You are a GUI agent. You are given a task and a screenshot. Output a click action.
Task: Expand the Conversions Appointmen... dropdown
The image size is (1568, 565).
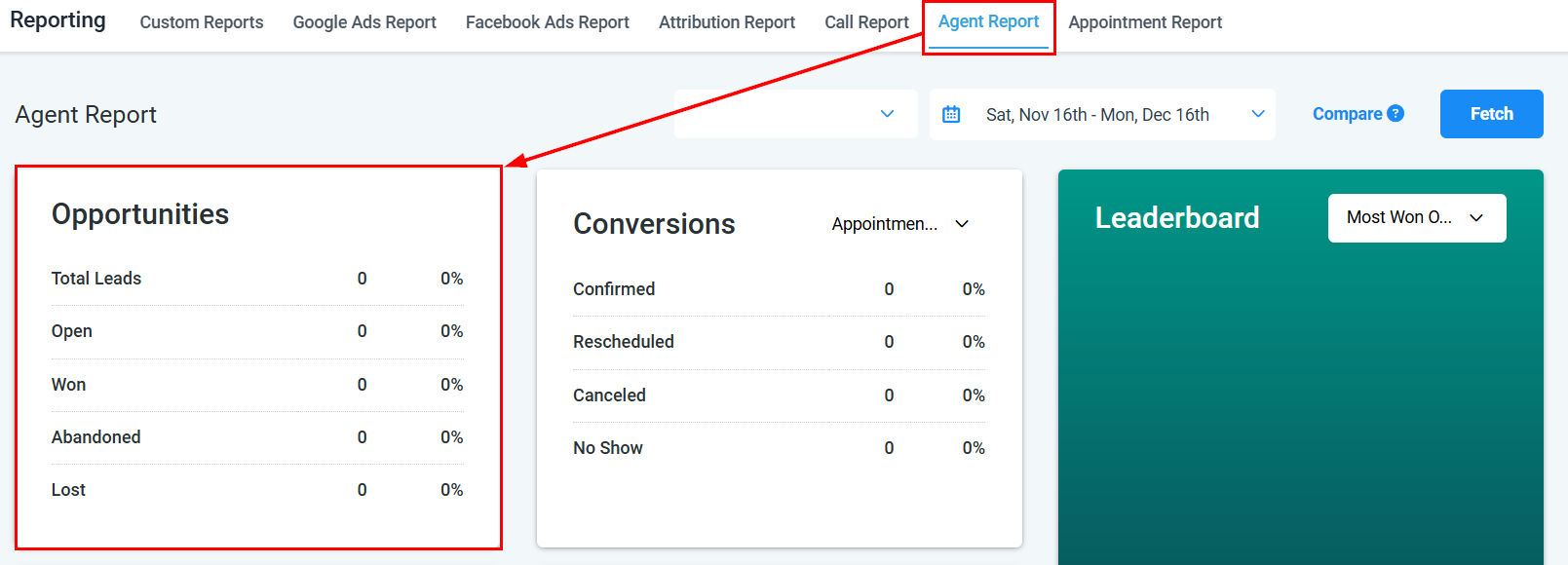click(900, 224)
